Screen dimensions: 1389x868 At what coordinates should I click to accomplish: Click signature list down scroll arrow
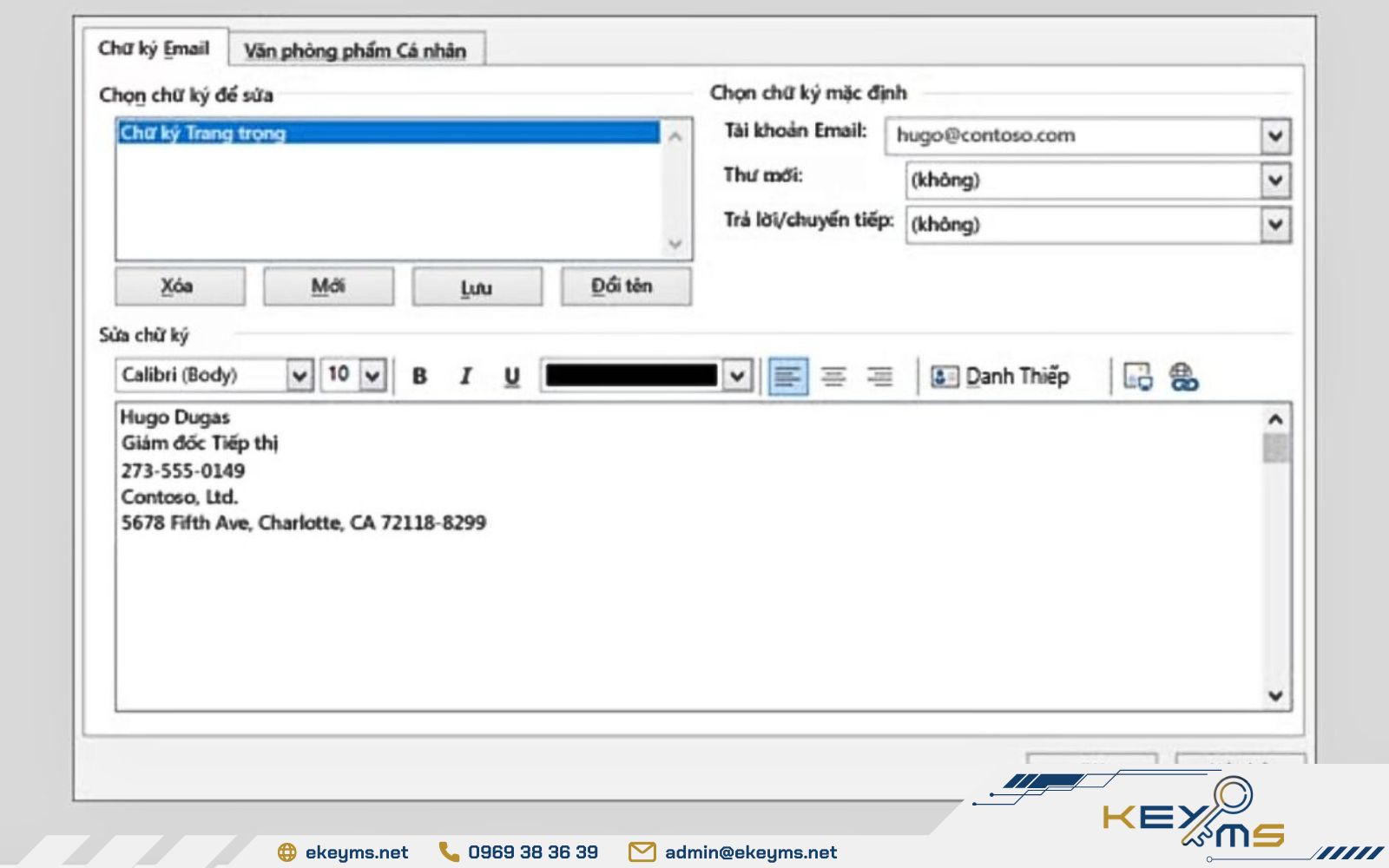(x=675, y=245)
